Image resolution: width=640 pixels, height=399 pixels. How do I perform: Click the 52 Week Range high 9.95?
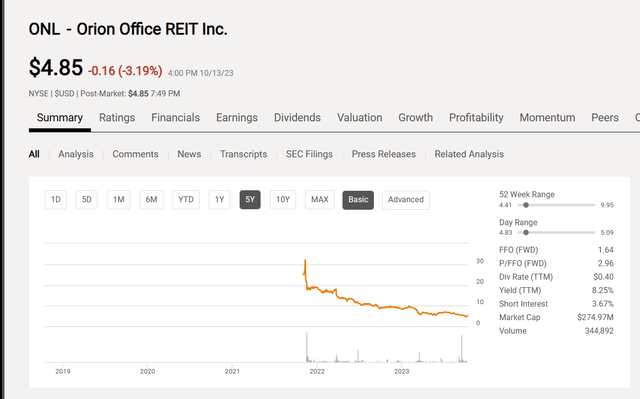point(607,205)
